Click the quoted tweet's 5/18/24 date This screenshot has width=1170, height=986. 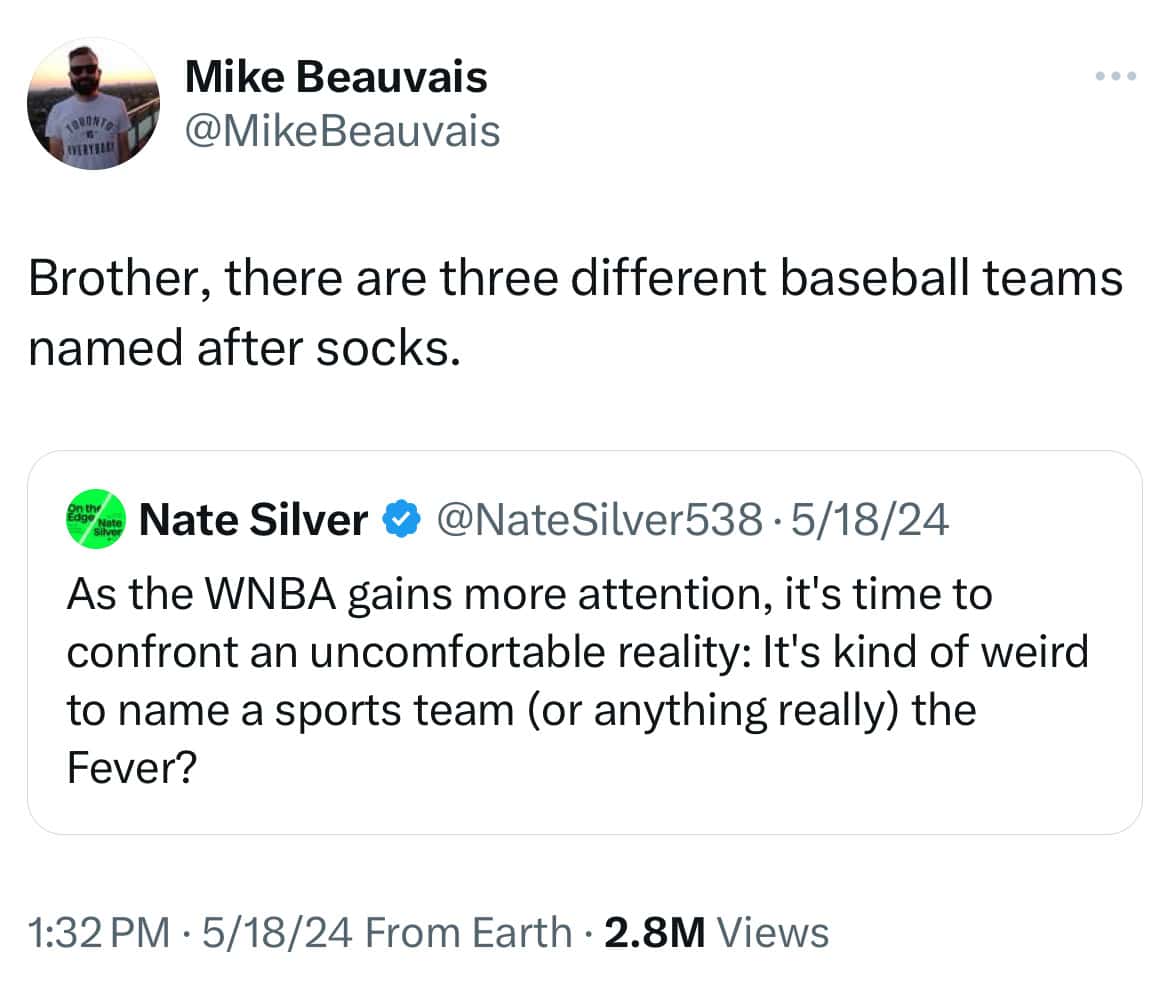click(867, 520)
